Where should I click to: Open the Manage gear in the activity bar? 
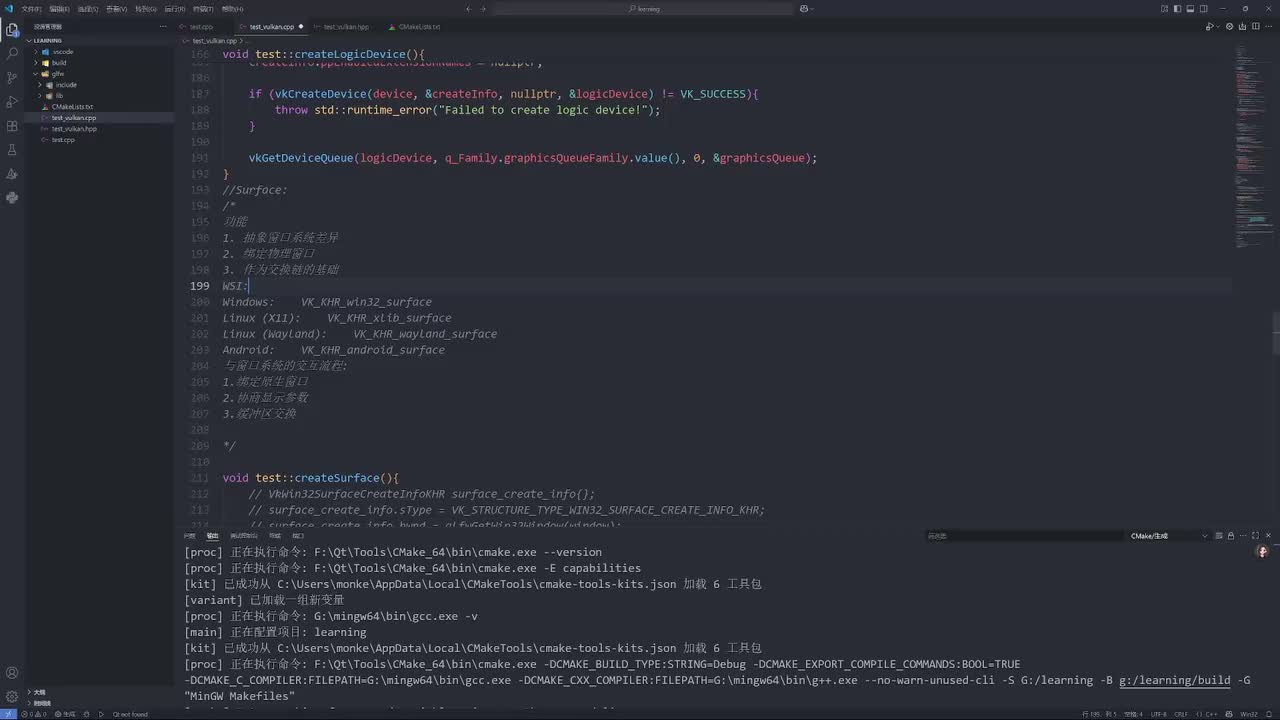(12, 696)
